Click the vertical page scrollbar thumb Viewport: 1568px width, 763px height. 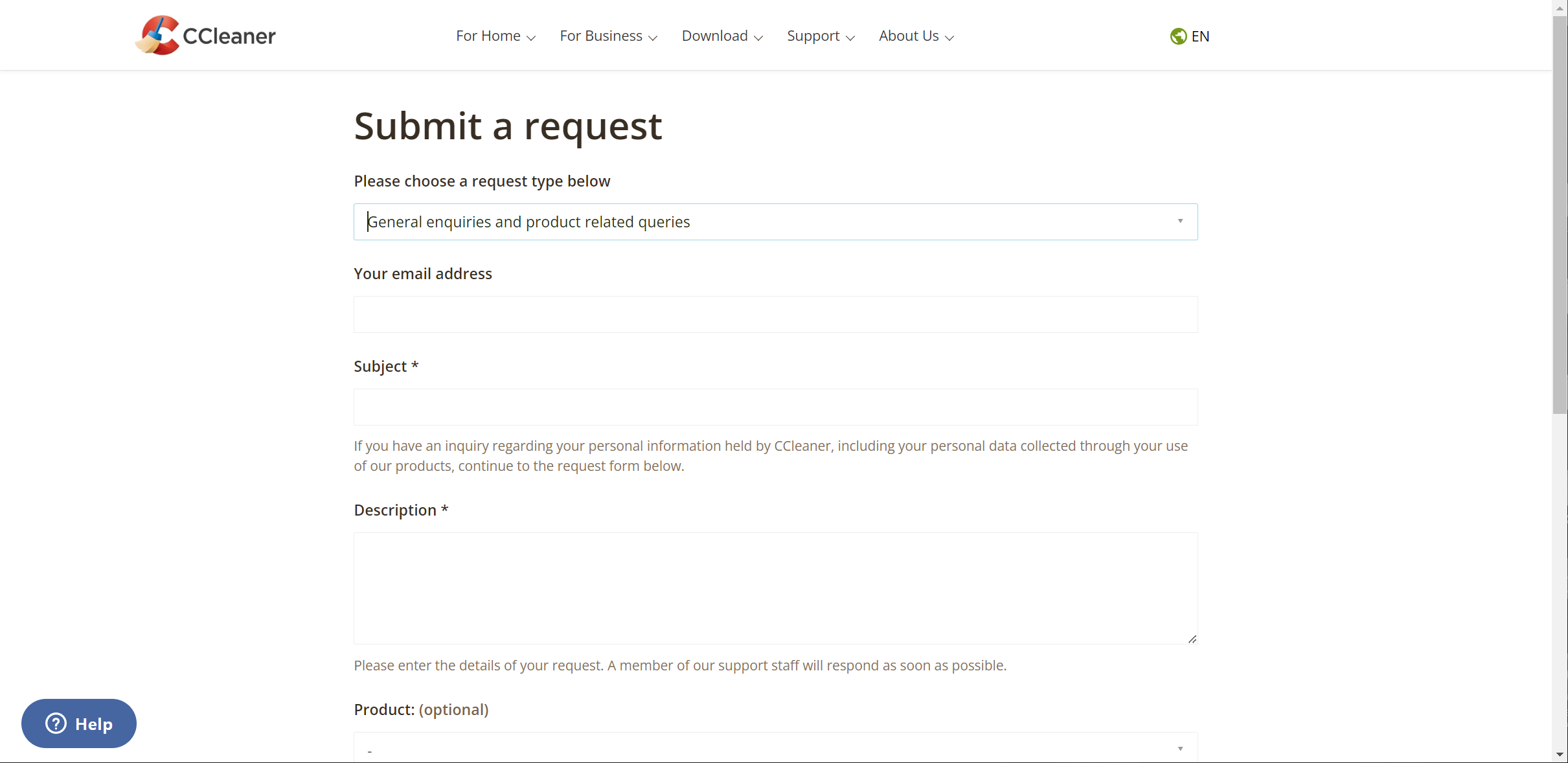1560,214
